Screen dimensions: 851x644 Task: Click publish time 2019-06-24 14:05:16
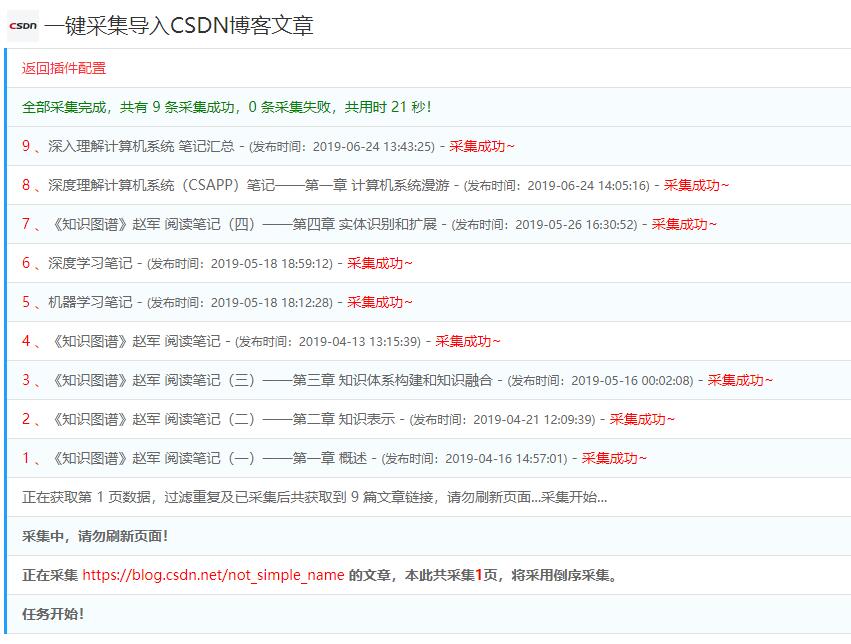pyautogui.click(x=587, y=186)
